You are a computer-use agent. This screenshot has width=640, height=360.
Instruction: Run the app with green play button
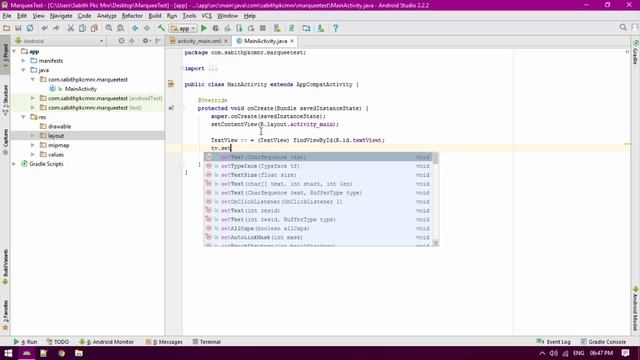pyautogui.click(x=204, y=28)
